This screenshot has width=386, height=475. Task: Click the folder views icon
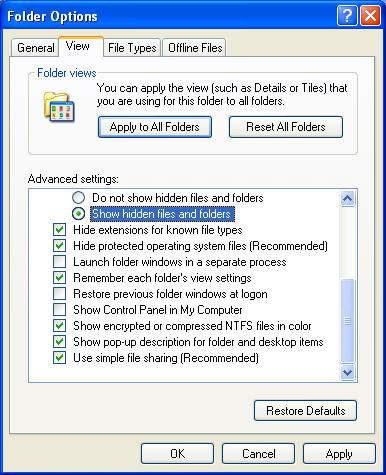click(59, 107)
